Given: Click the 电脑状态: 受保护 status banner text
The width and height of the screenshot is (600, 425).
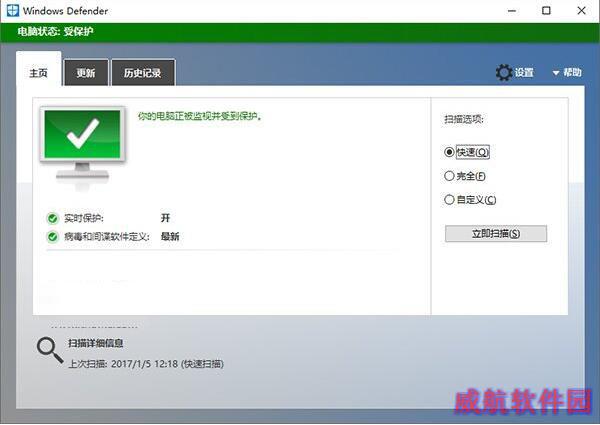Looking at the screenshot, I should (x=55, y=31).
